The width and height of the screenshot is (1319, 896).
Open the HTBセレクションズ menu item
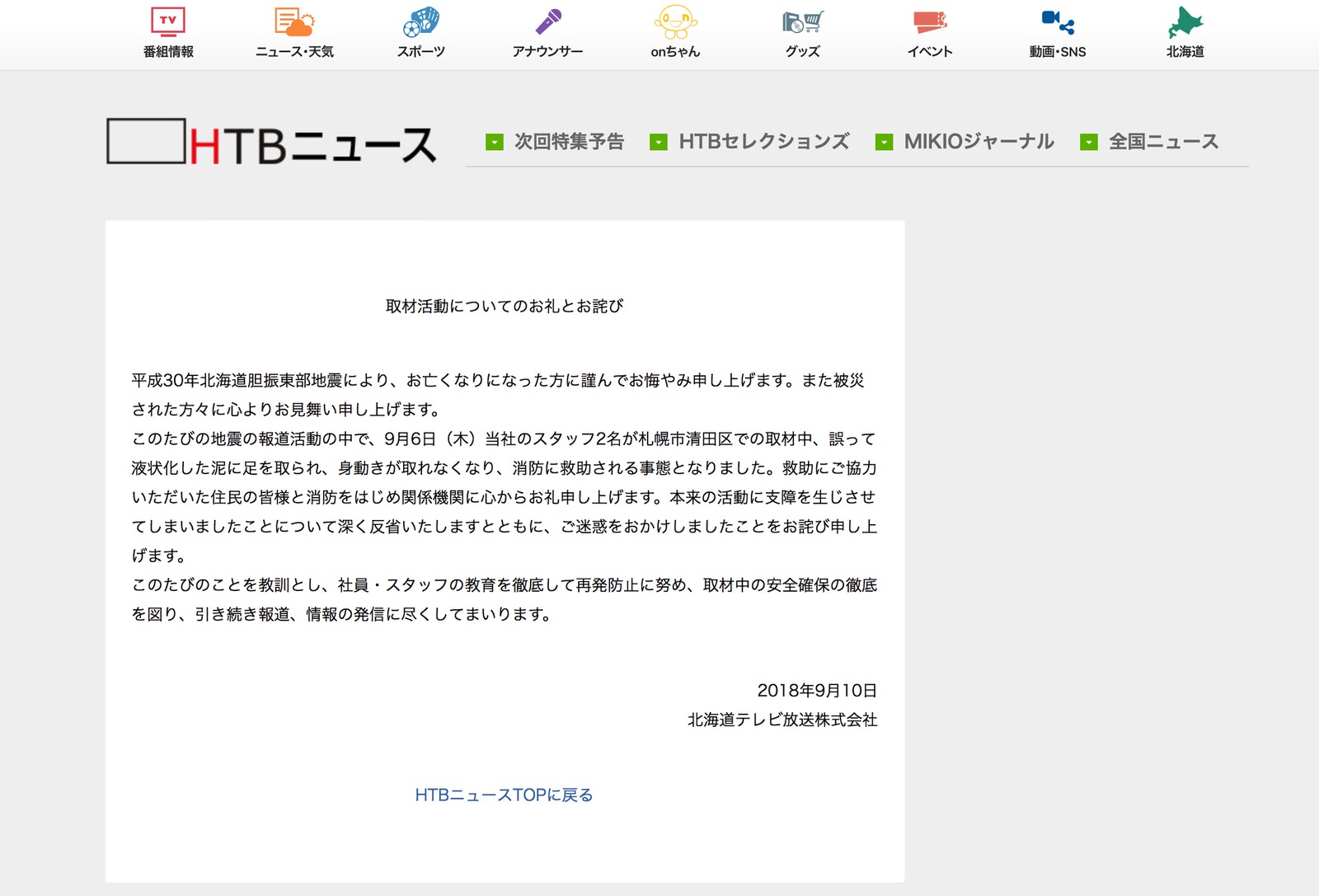[764, 142]
